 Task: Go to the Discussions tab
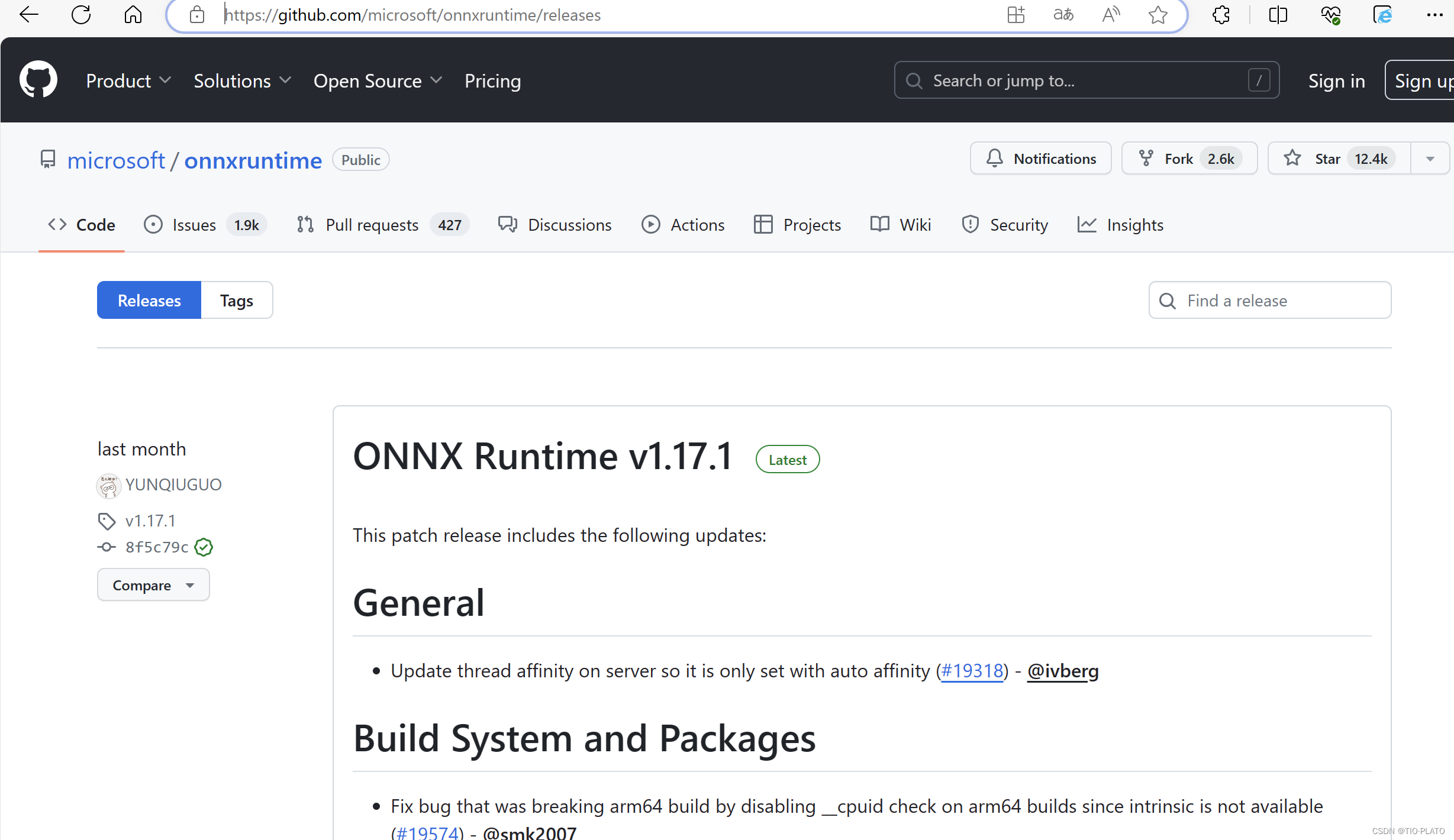tap(554, 225)
